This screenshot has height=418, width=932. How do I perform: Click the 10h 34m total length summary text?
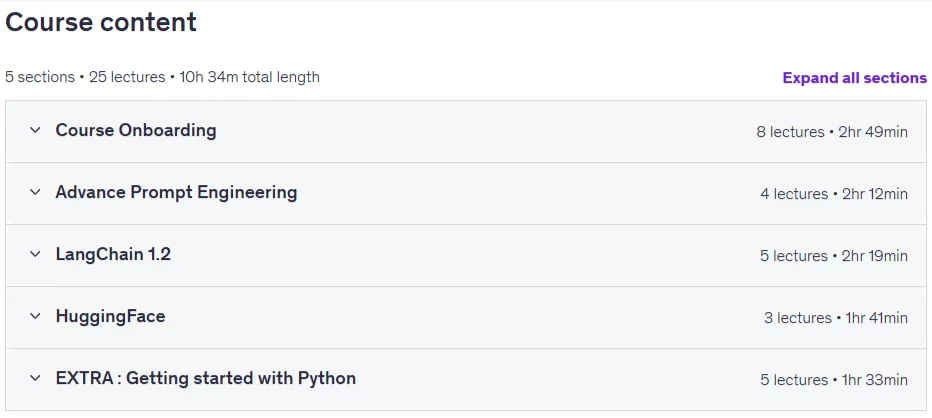tap(250, 77)
